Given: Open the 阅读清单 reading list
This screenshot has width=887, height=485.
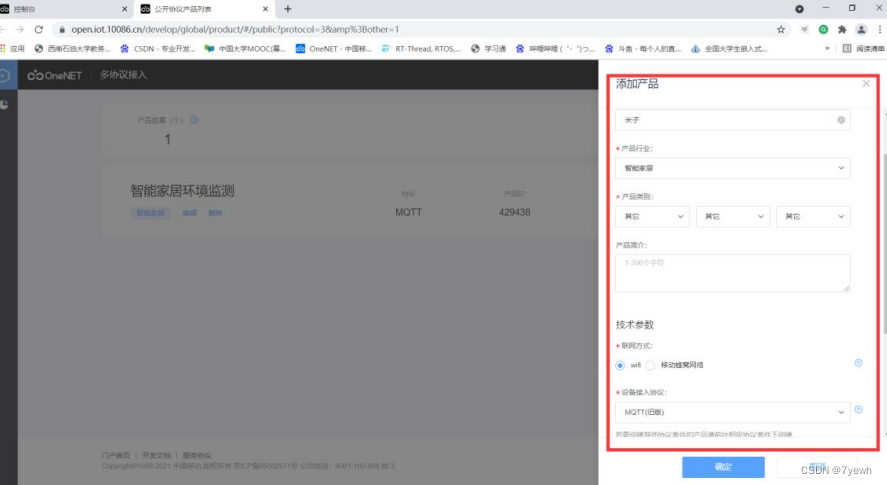Looking at the screenshot, I should pos(864,49).
